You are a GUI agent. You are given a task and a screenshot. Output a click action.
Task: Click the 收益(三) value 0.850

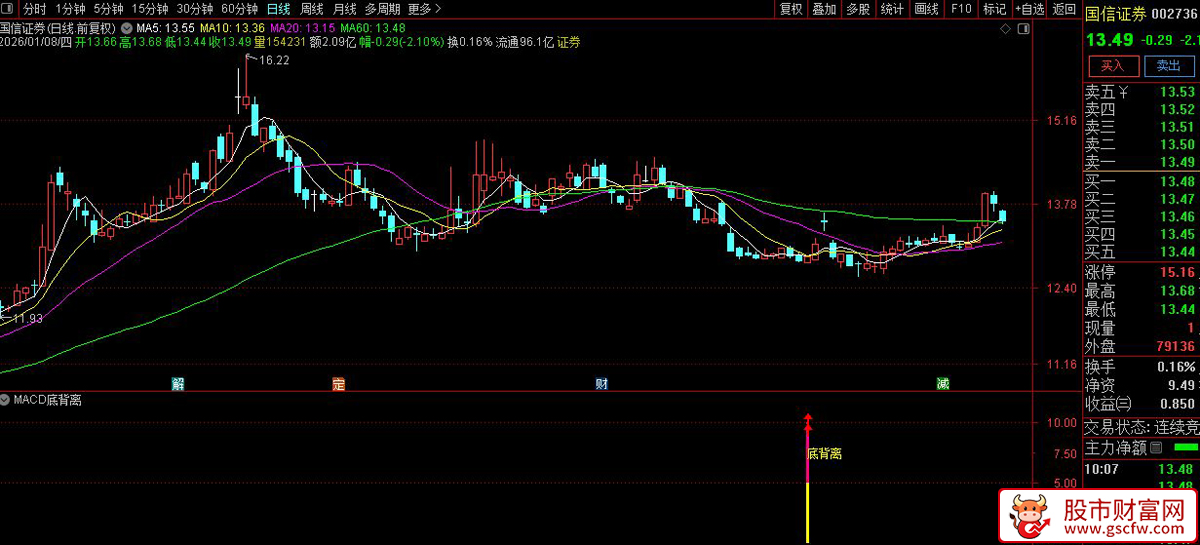click(1176, 404)
